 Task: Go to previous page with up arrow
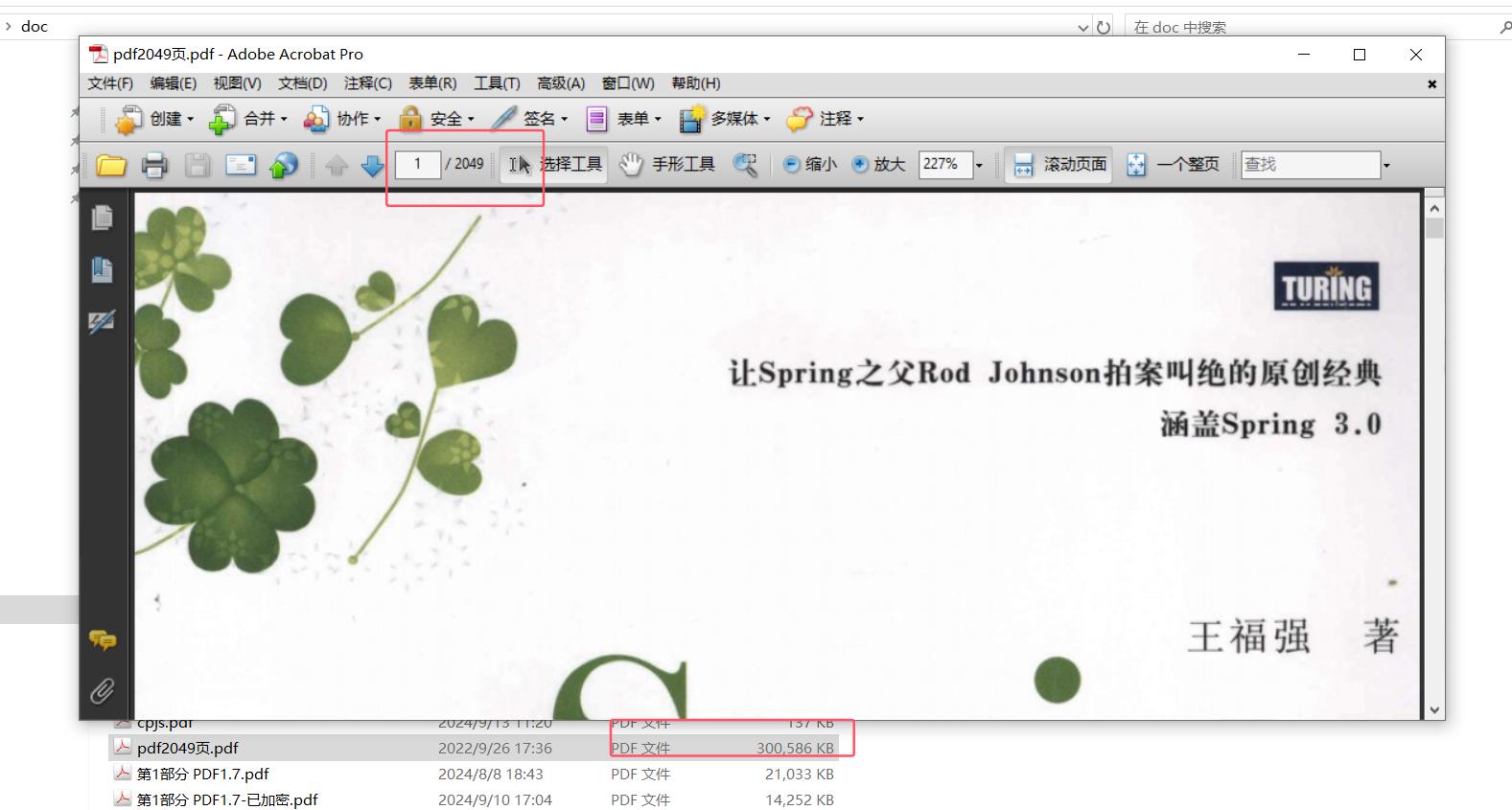(337, 165)
